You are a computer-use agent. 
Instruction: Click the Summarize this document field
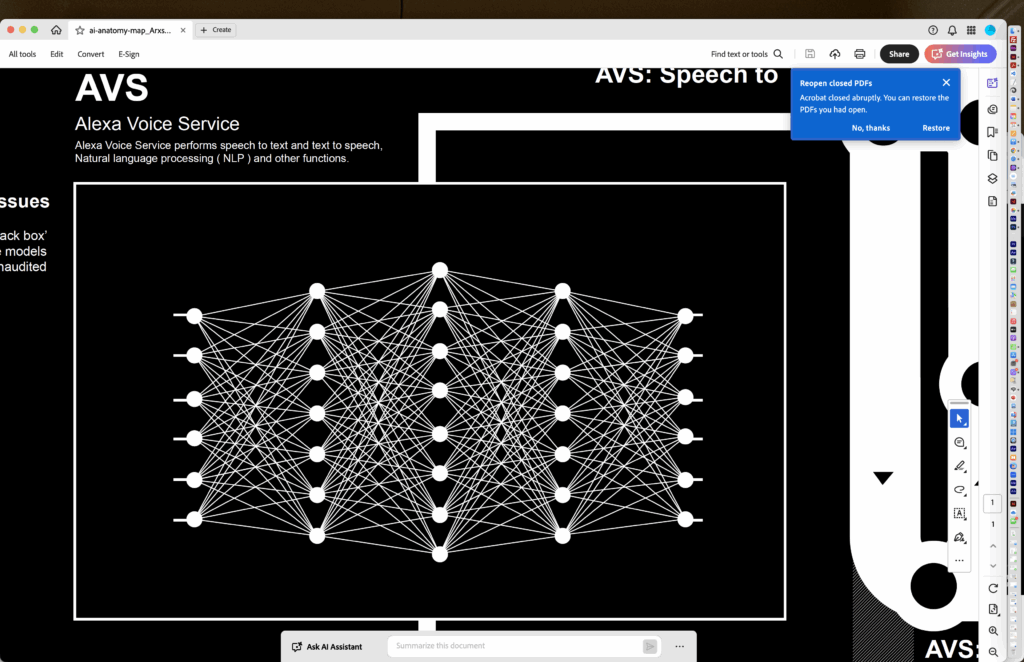pos(524,646)
